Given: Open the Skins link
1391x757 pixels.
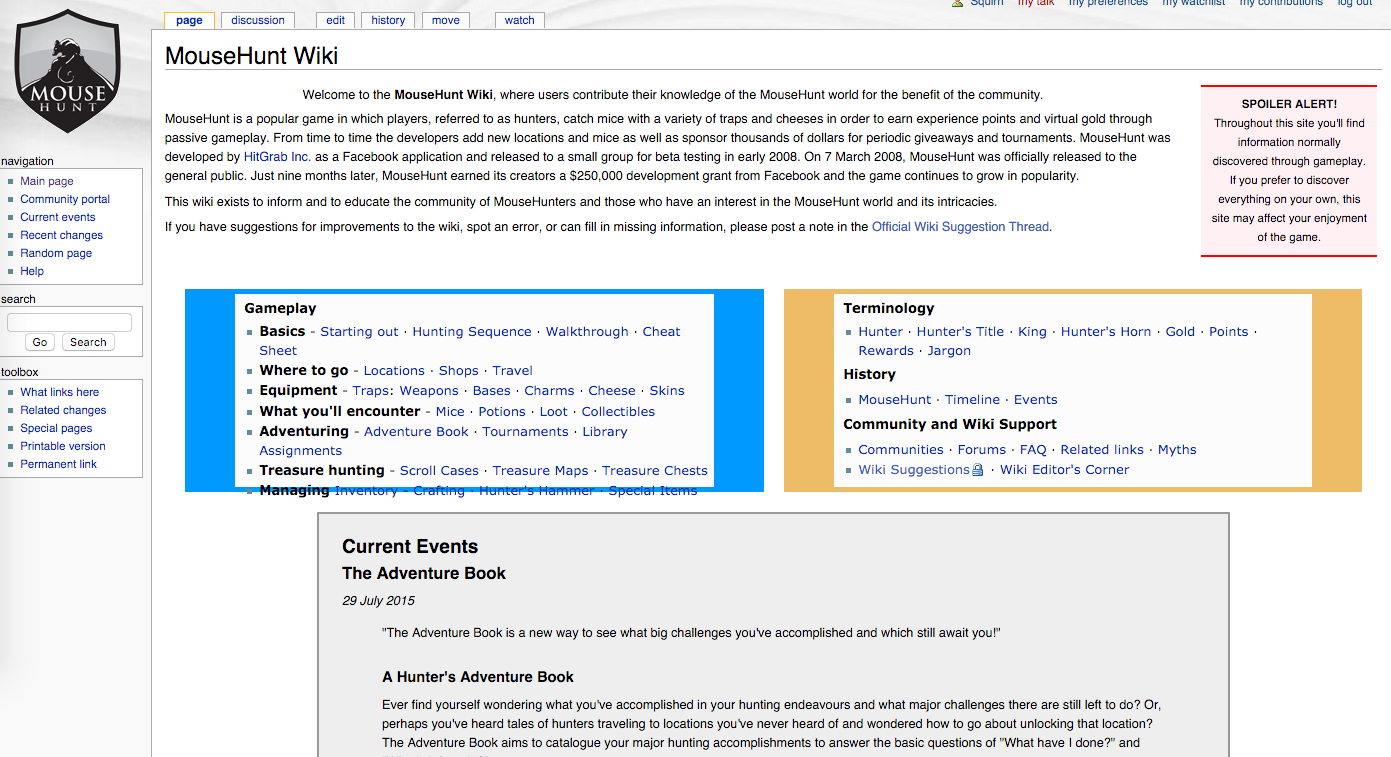Looking at the screenshot, I should coord(667,391).
